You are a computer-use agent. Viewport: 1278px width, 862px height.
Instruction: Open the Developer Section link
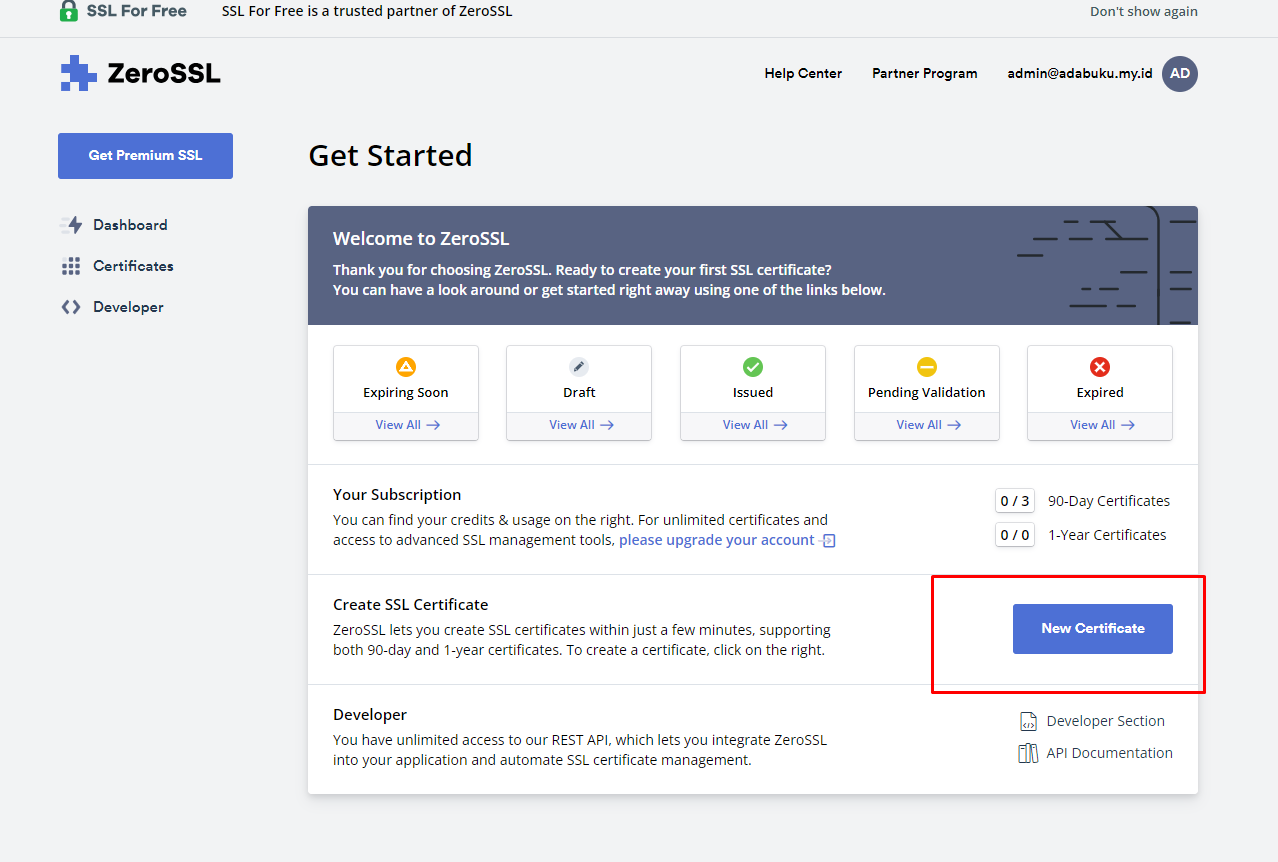point(1106,721)
